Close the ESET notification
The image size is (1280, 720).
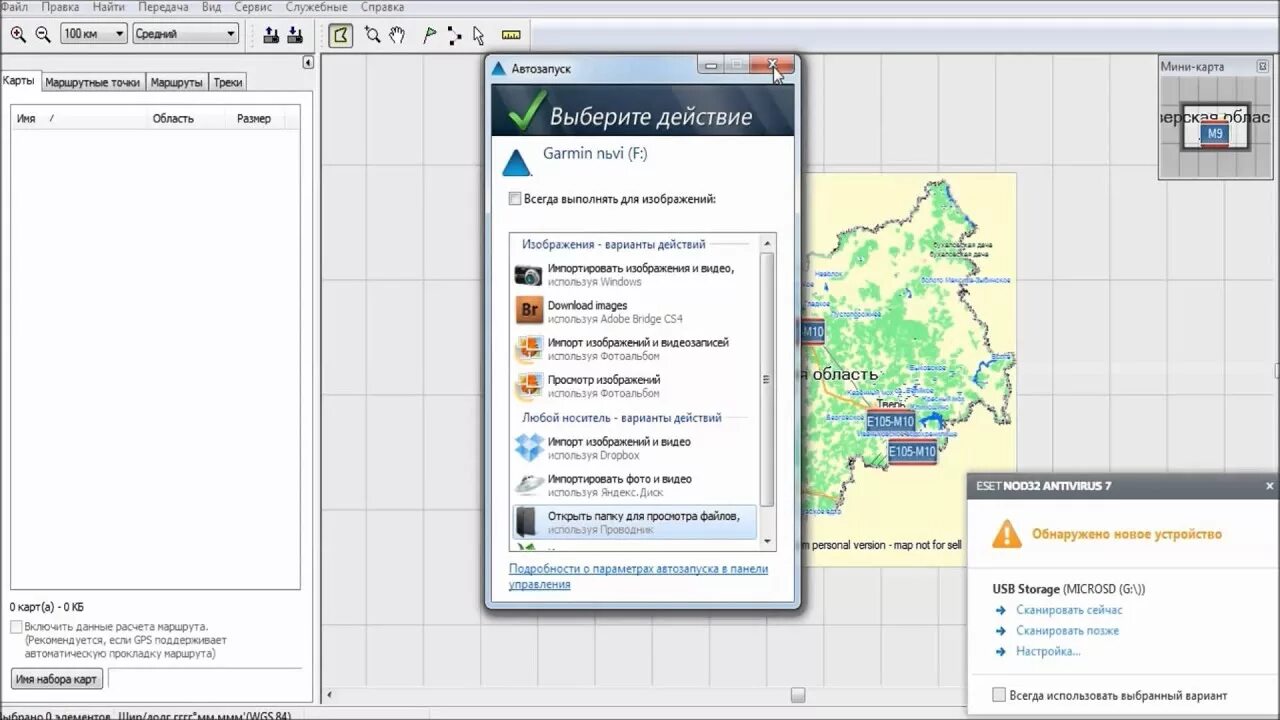(x=1269, y=486)
